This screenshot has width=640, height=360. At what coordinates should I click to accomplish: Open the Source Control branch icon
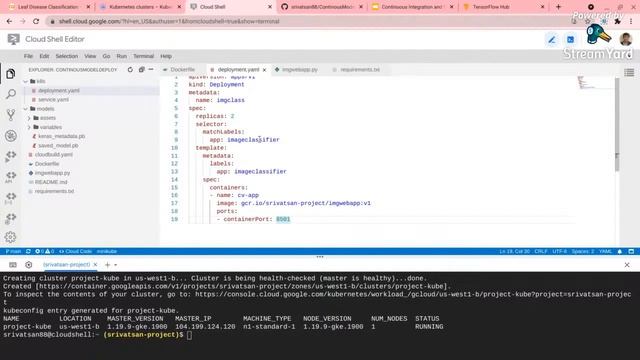11,115
